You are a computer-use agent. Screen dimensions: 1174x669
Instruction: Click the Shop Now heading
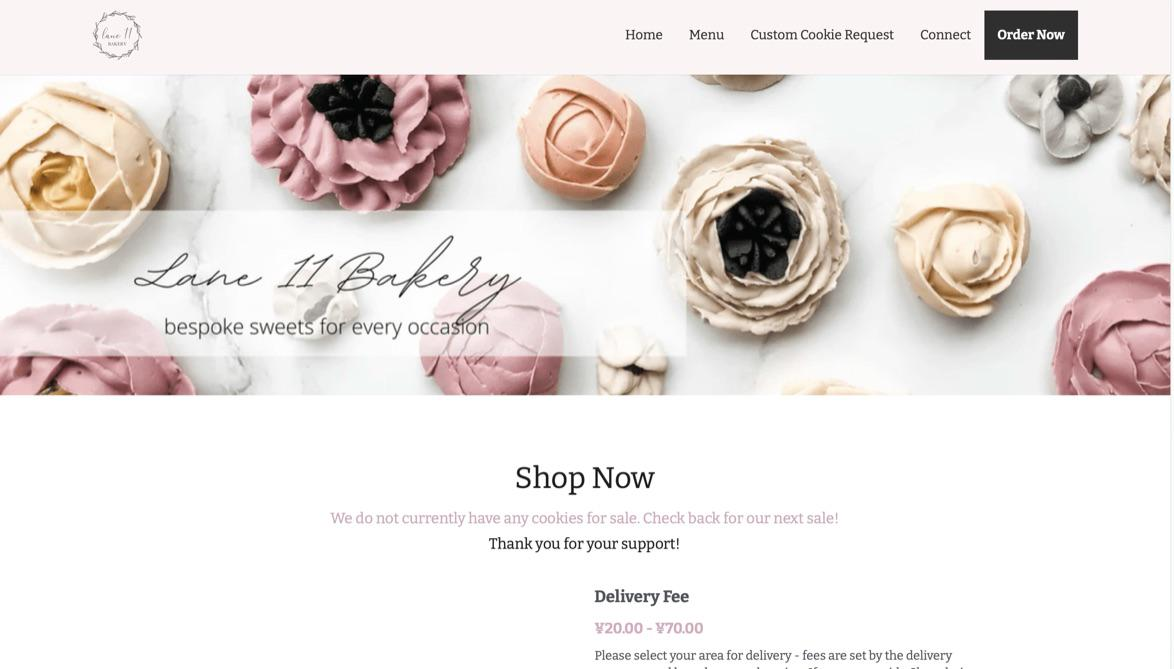click(585, 477)
